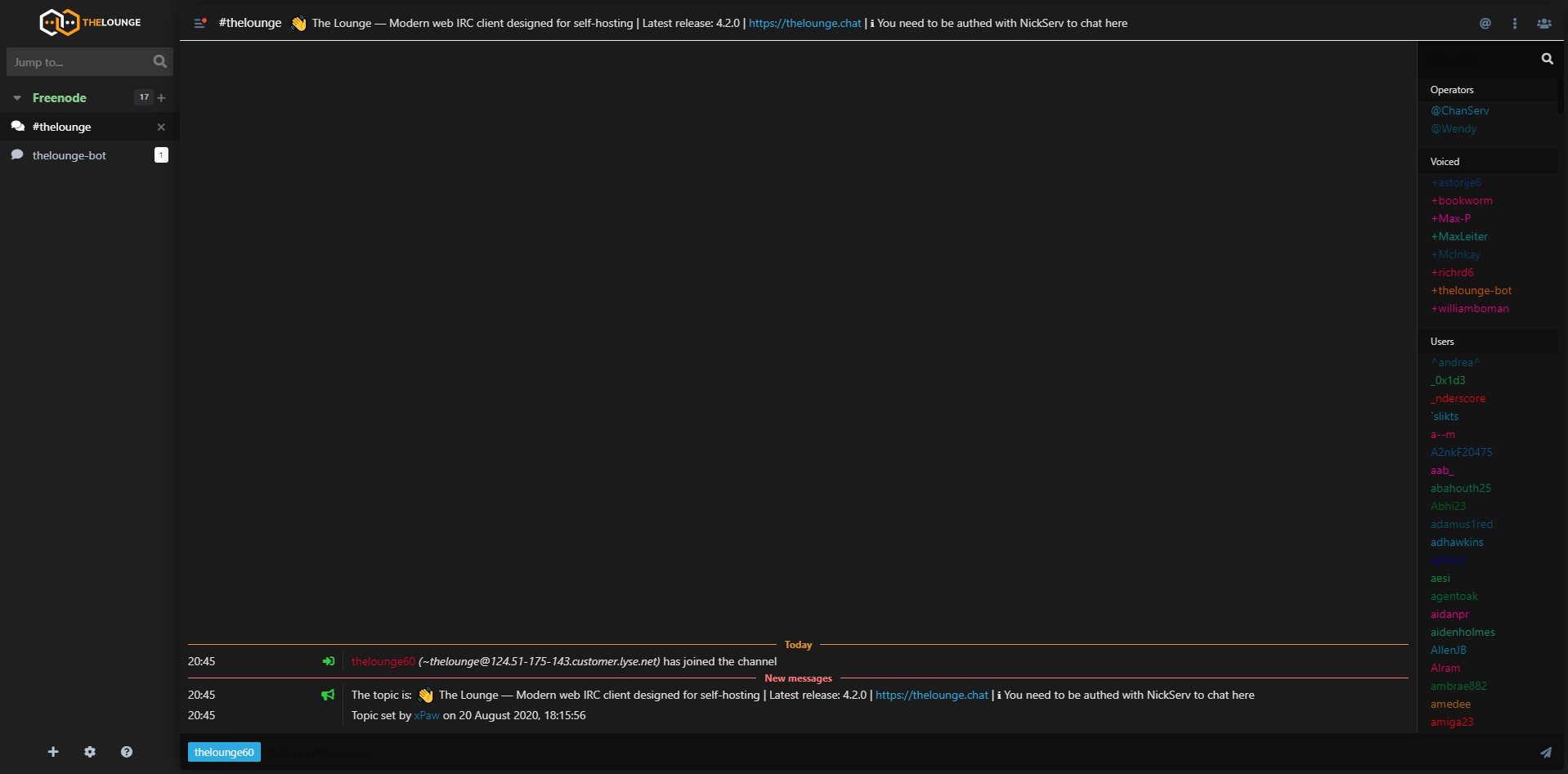Select @ChanServ in Operators list
This screenshot has width=1568, height=774.
point(1459,110)
